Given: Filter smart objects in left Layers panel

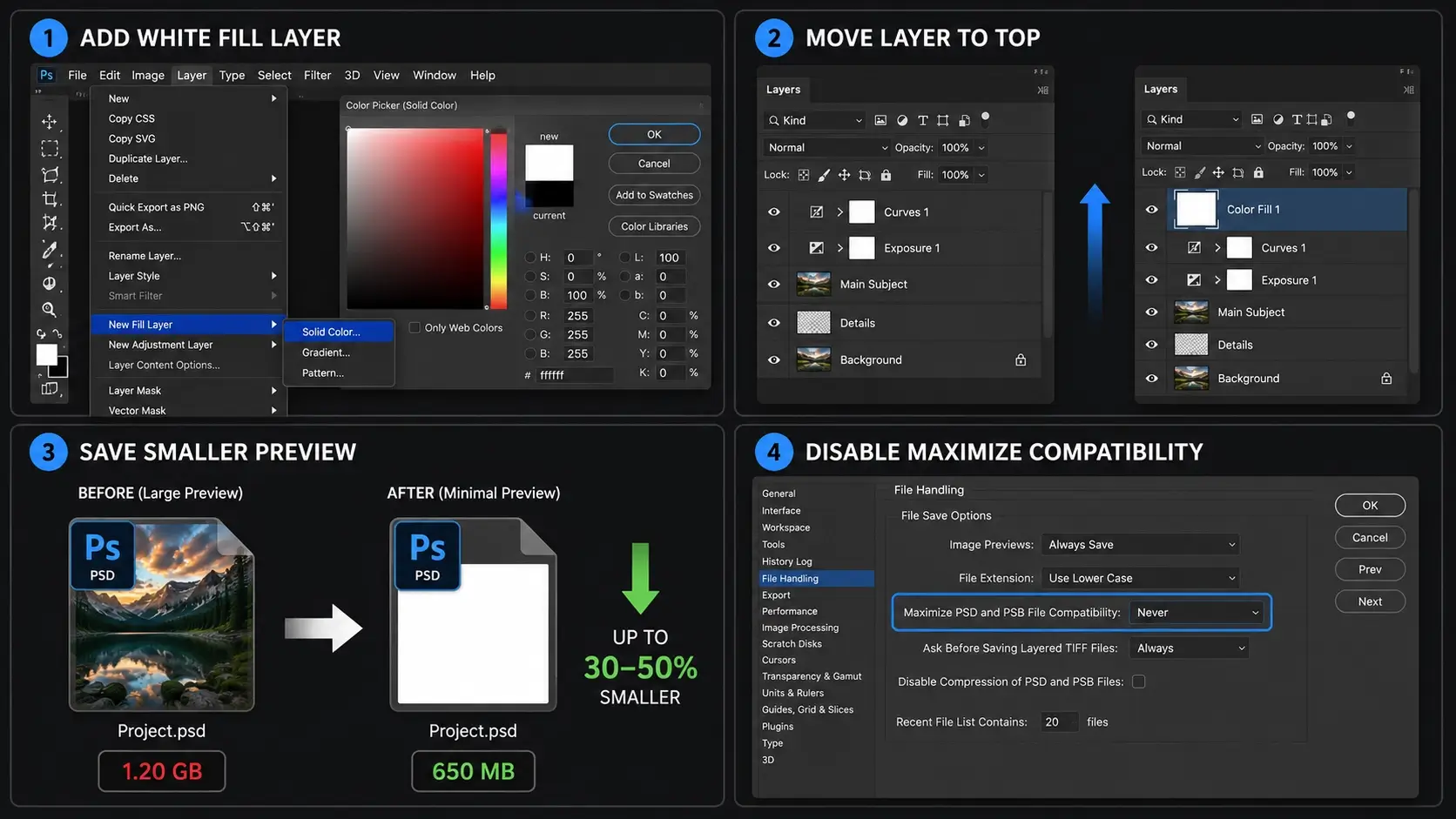Looking at the screenshot, I should pyautogui.click(x=964, y=120).
